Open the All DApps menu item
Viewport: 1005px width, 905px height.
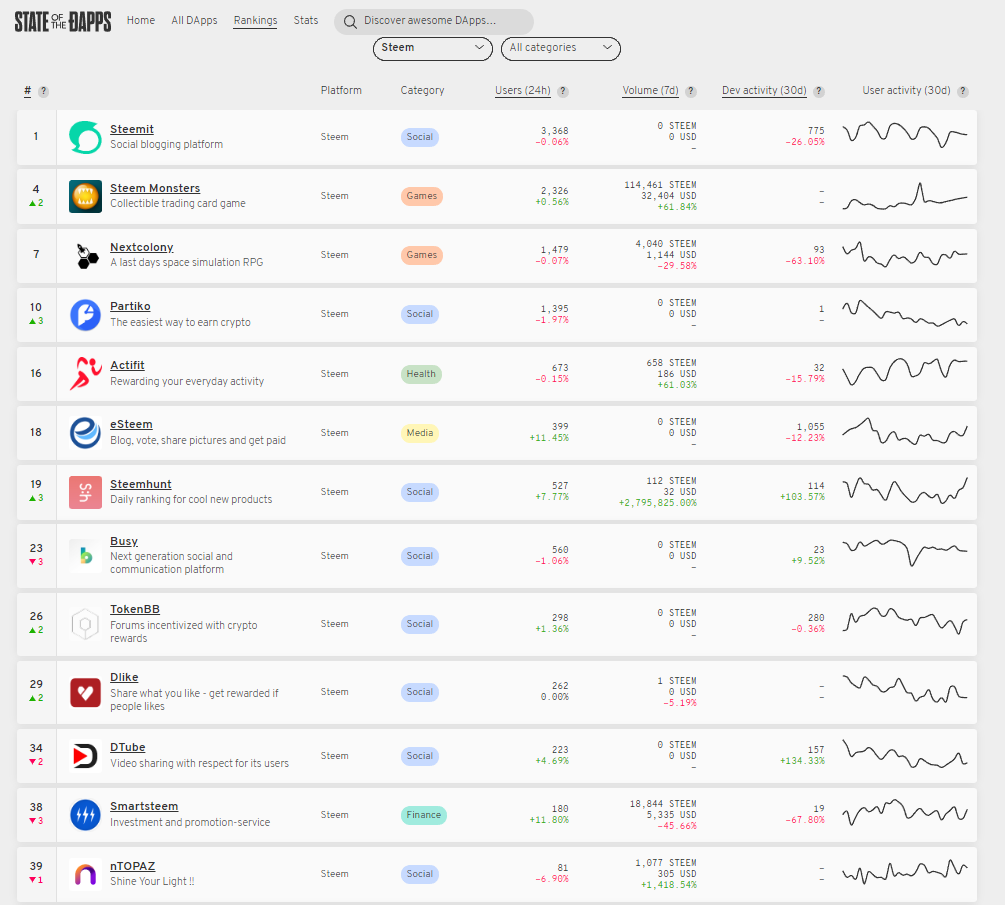coord(194,21)
